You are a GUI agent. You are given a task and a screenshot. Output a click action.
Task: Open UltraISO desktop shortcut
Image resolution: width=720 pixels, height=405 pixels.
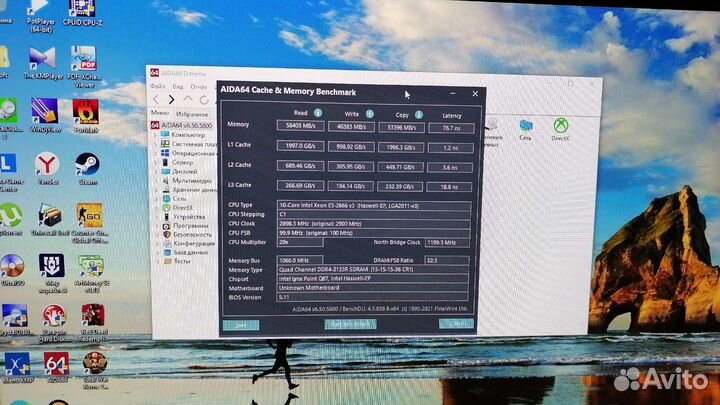coord(12,270)
